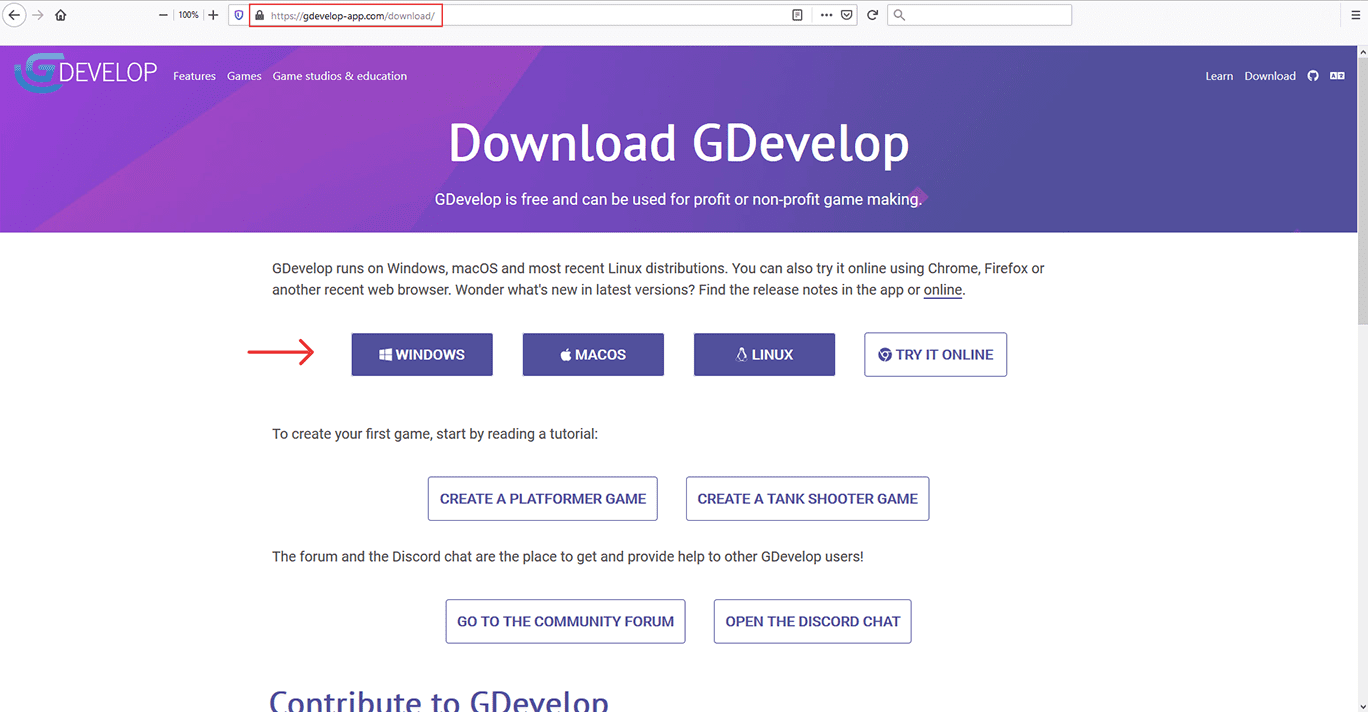
Task: Open Game studios & education menu item
Action: tap(339, 76)
